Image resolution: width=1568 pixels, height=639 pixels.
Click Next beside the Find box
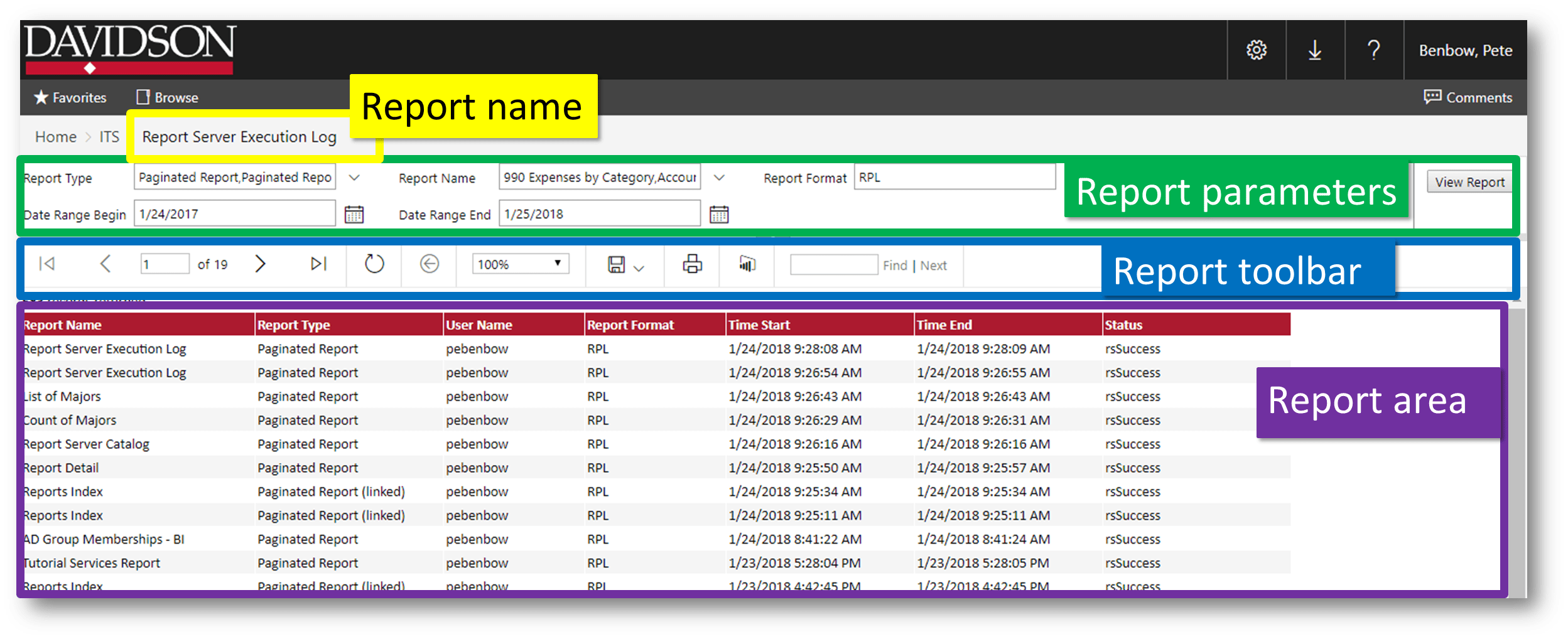pos(934,265)
